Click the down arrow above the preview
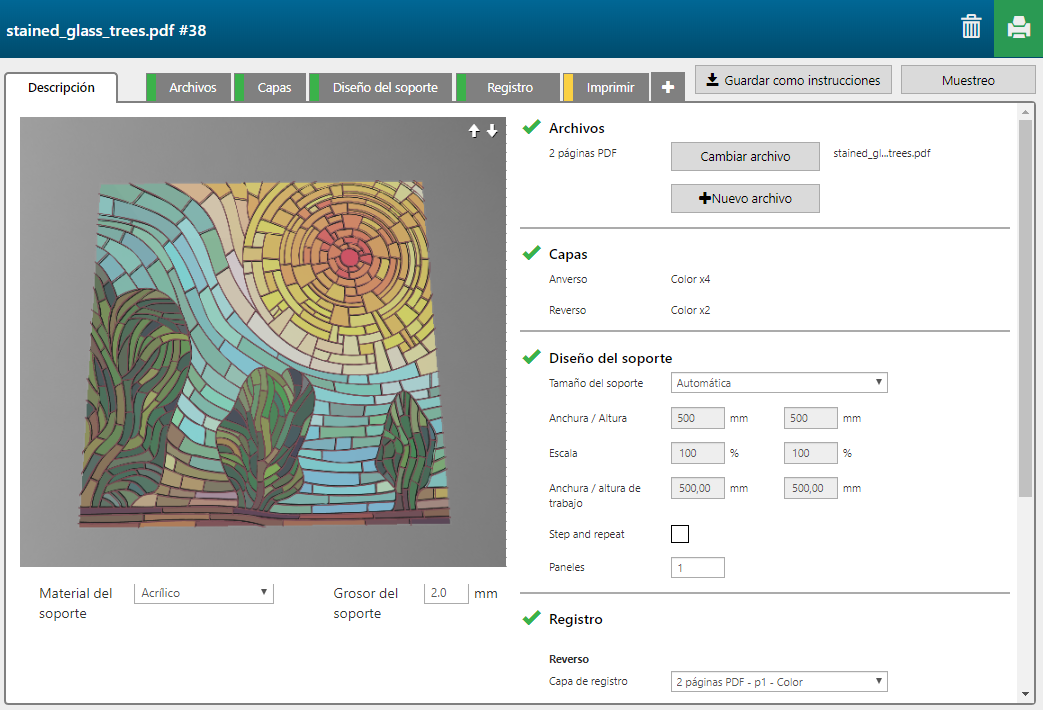Image resolution: width=1043 pixels, height=710 pixels. point(492,131)
